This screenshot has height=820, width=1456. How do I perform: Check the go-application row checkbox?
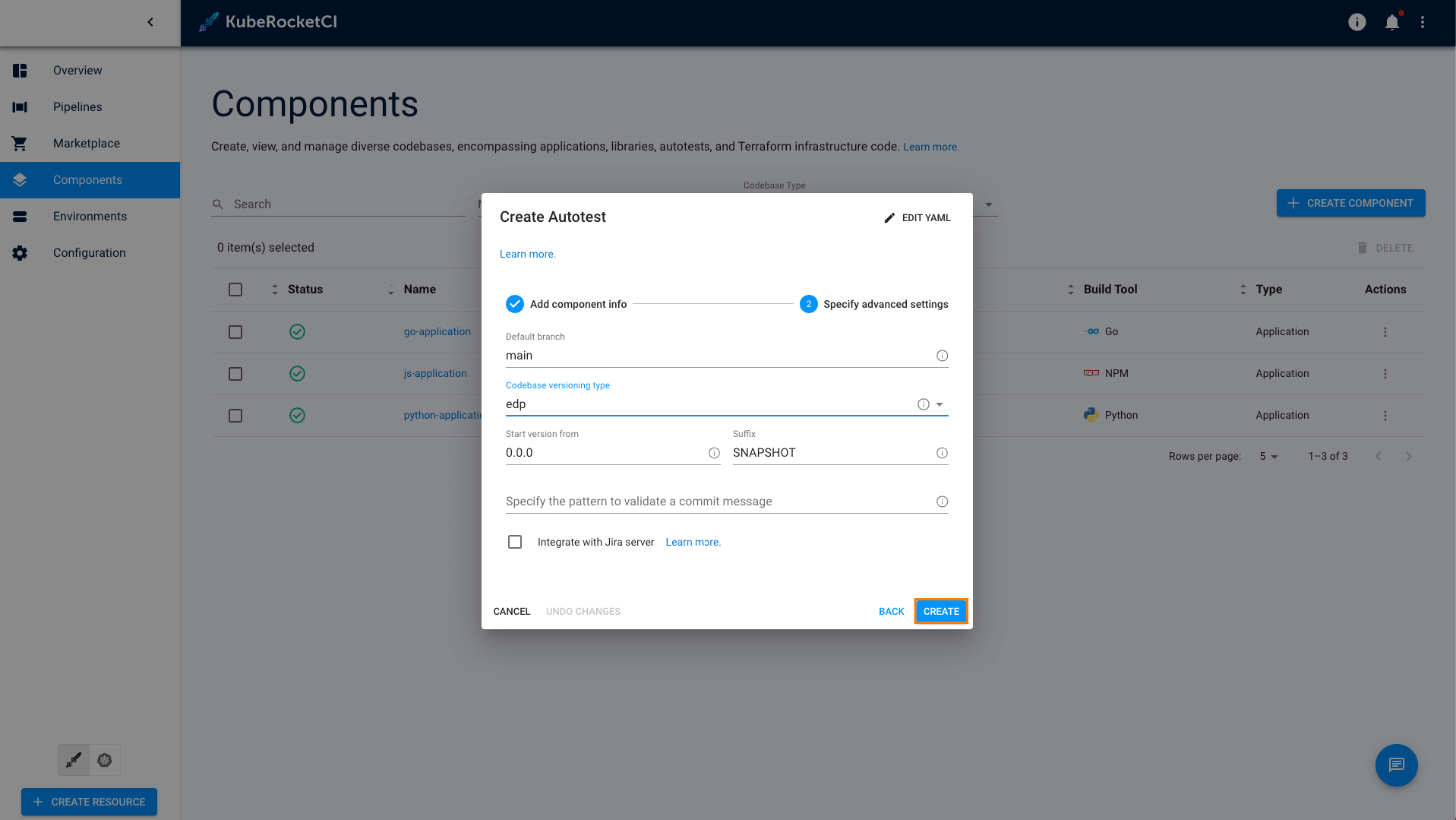click(235, 332)
